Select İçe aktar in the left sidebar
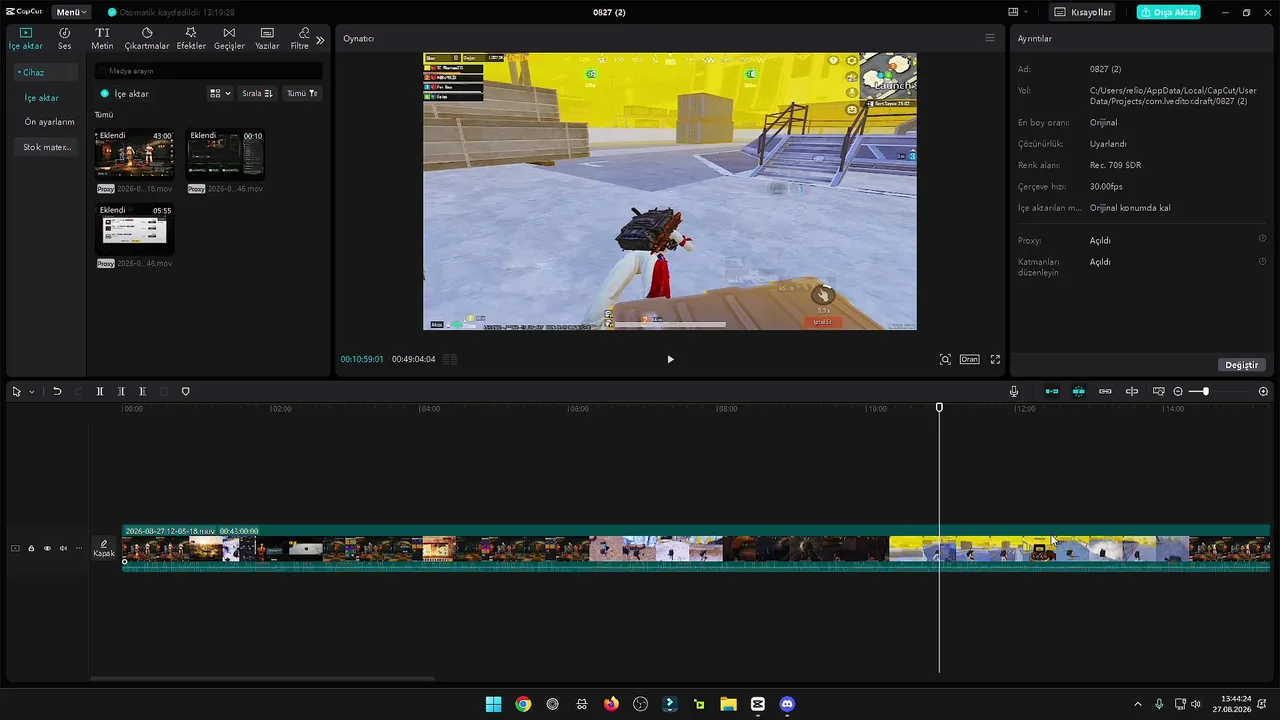Viewport: 1280px width, 720px height. tap(42, 98)
